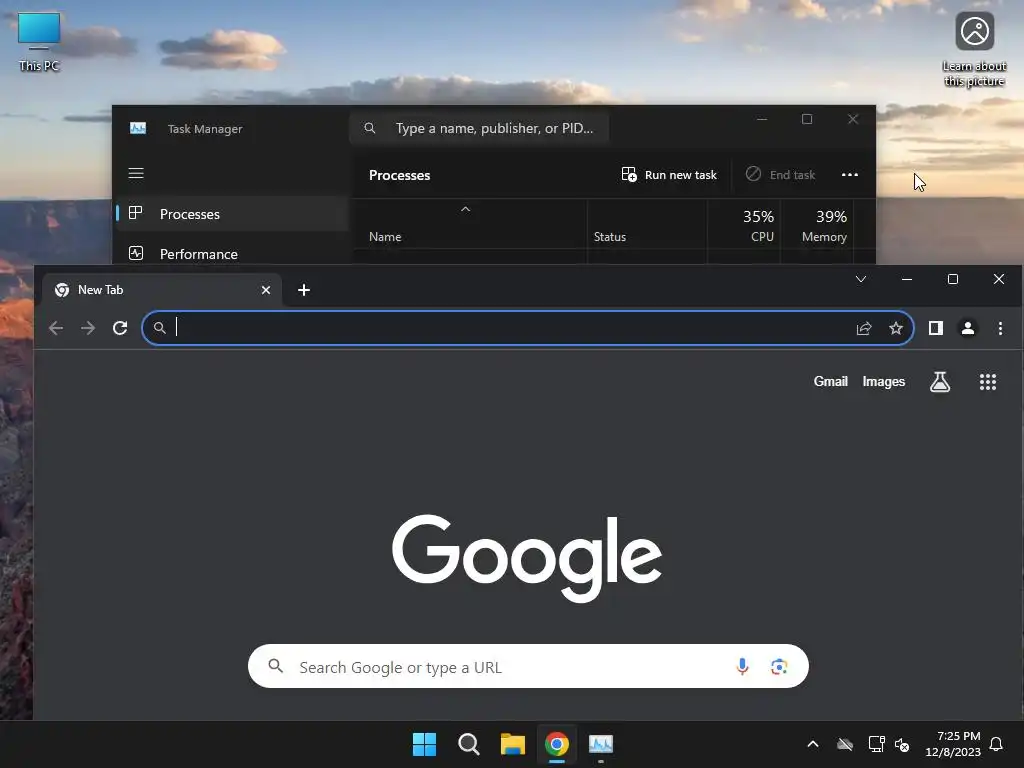Image resolution: width=1024 pixels, height=768 pixels.
Task: Click Run new task in Task Manager
Action: coord(669,174)
